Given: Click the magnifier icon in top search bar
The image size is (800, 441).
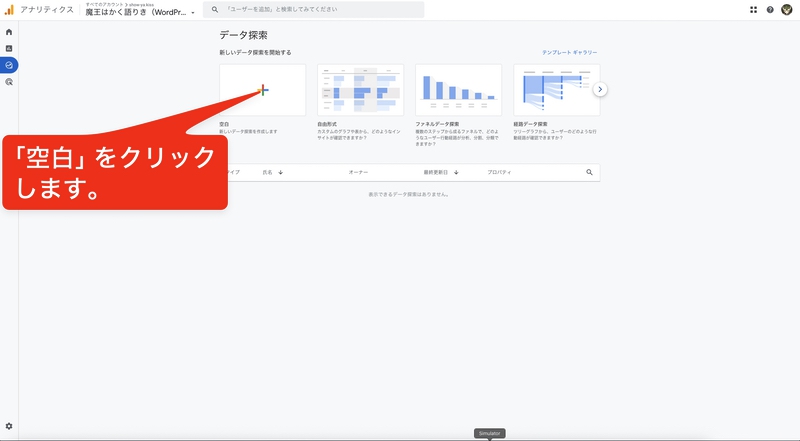Looking at the screenshot, I should 215,9.
